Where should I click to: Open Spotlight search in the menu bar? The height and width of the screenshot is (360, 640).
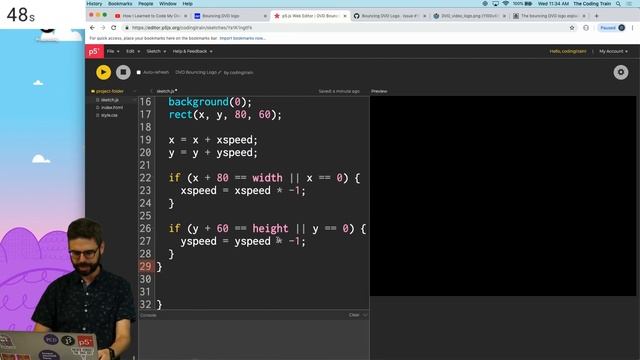(618, 4)
